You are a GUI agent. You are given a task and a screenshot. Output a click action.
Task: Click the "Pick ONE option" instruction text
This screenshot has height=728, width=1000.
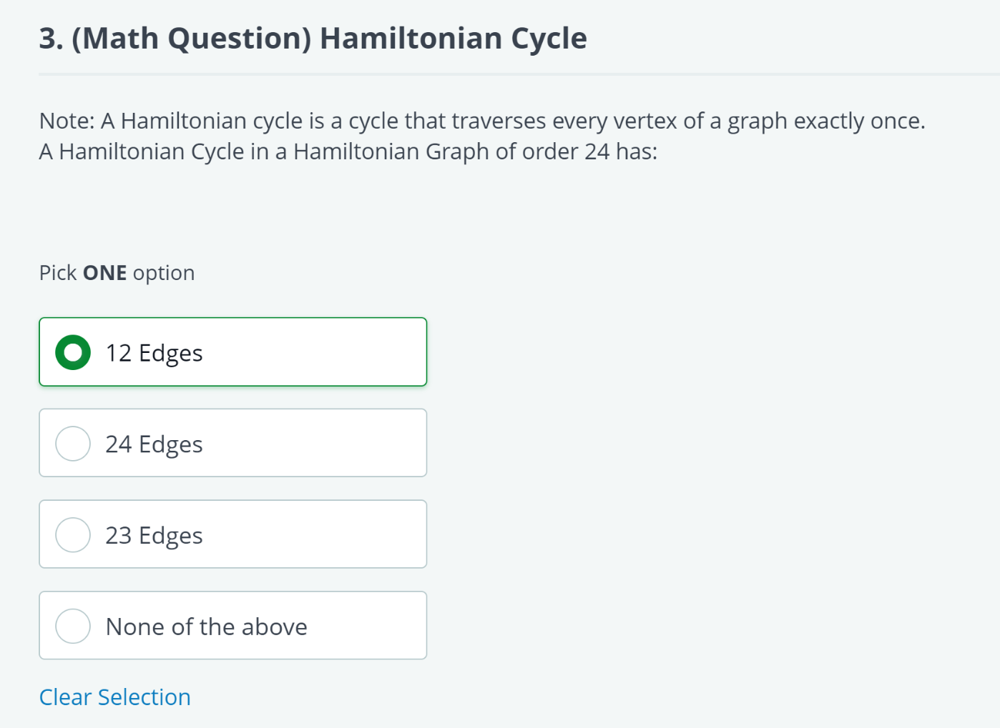point(117,273)
